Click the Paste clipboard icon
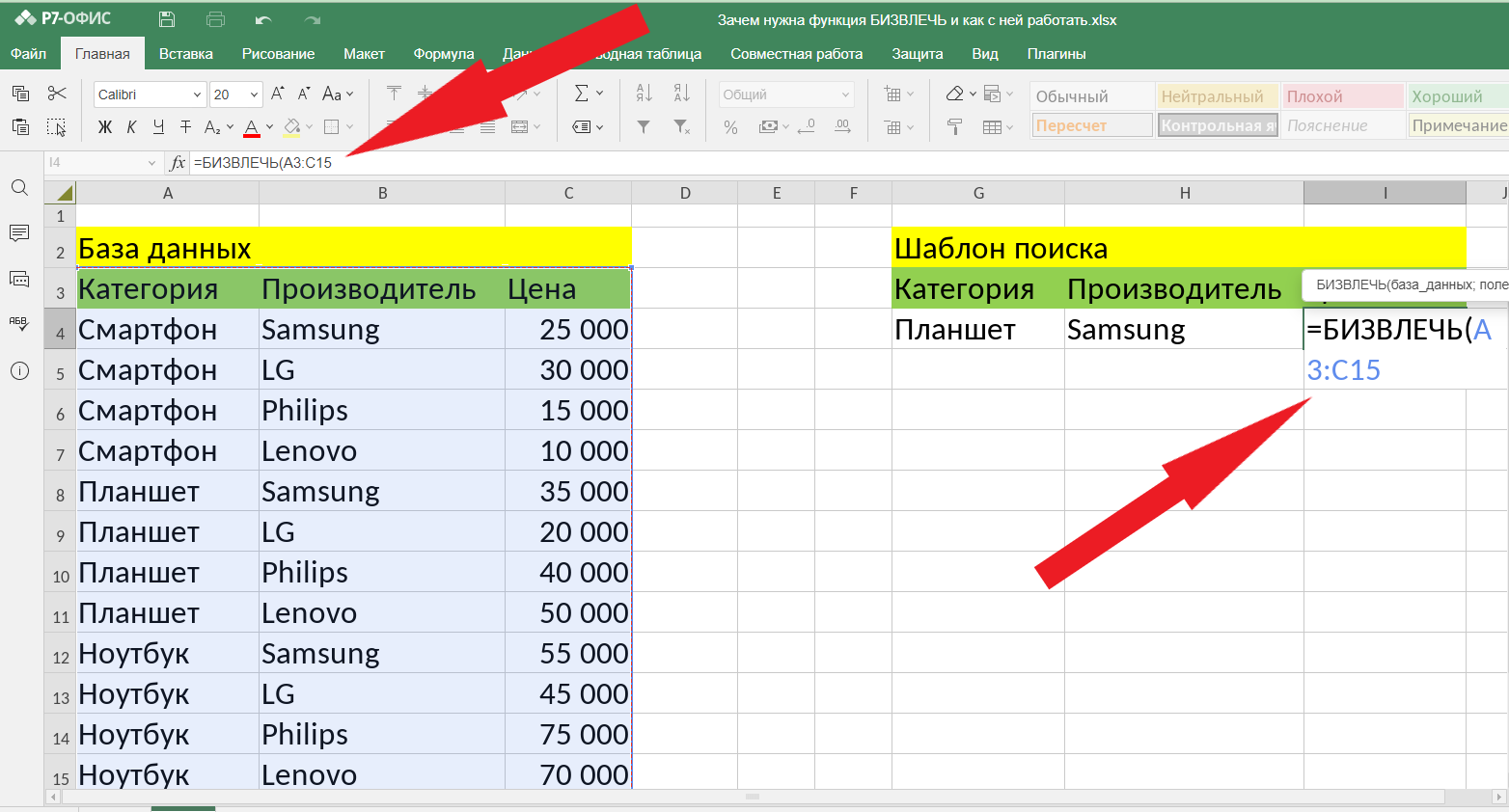This screenshot has height=812, width=1509. [20, 126]
